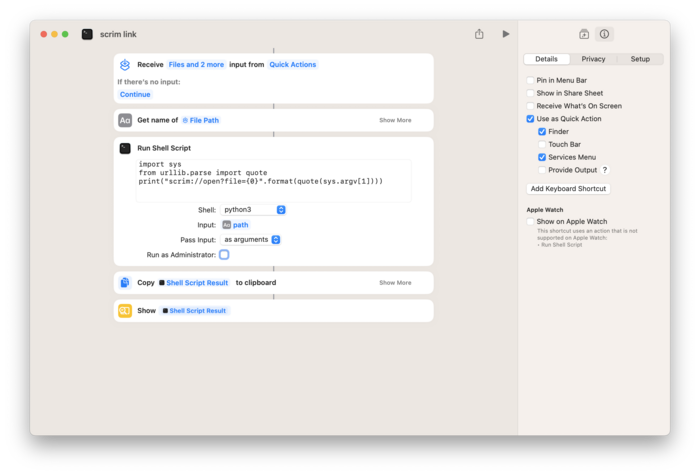Image resolution: width=700 pixels, height=475 pixels.
Task: Click the scrim link shortcut title
Action: pyautogui.click(x=118, y=34)
